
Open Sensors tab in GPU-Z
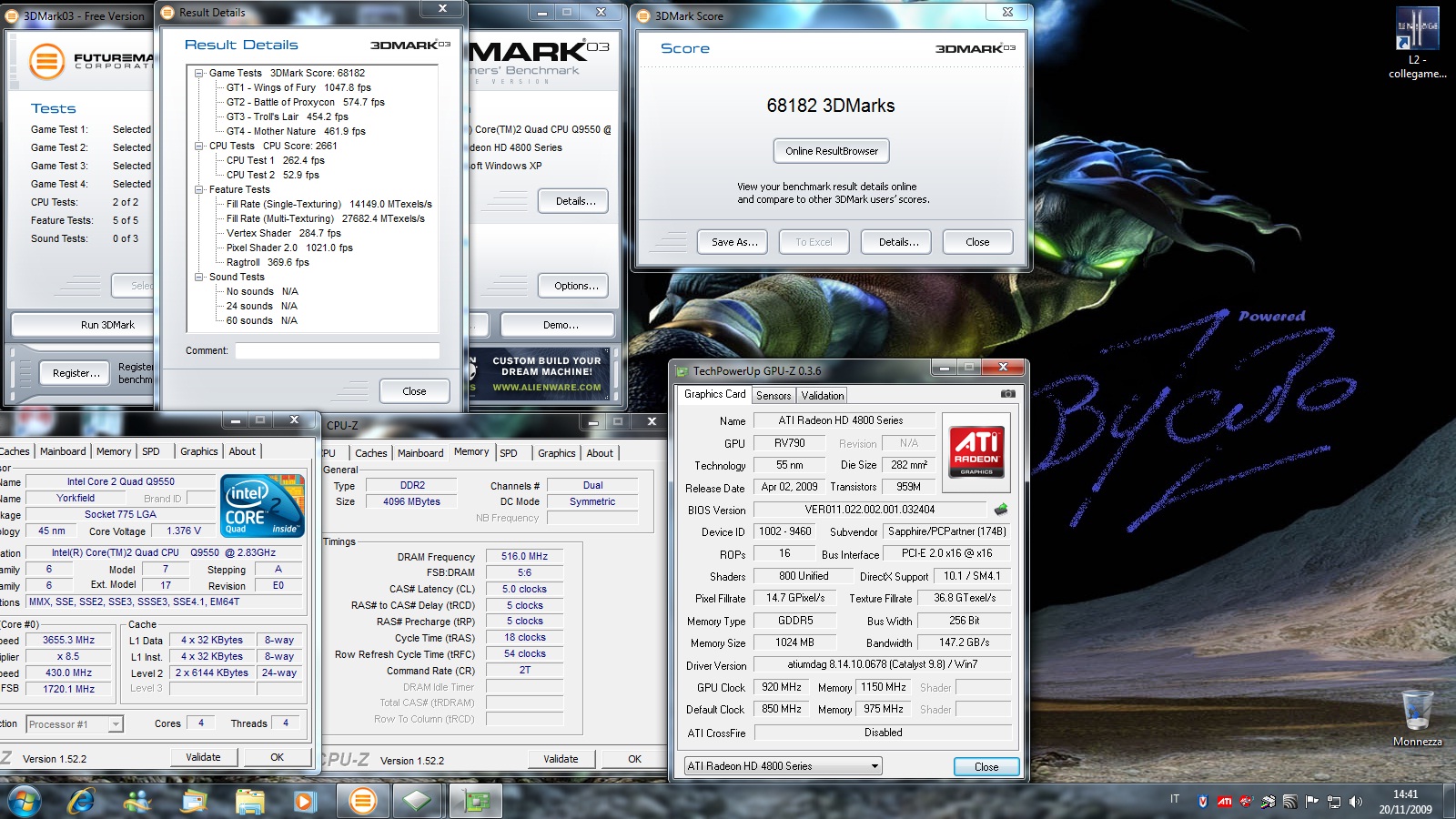tap(773, 396)
